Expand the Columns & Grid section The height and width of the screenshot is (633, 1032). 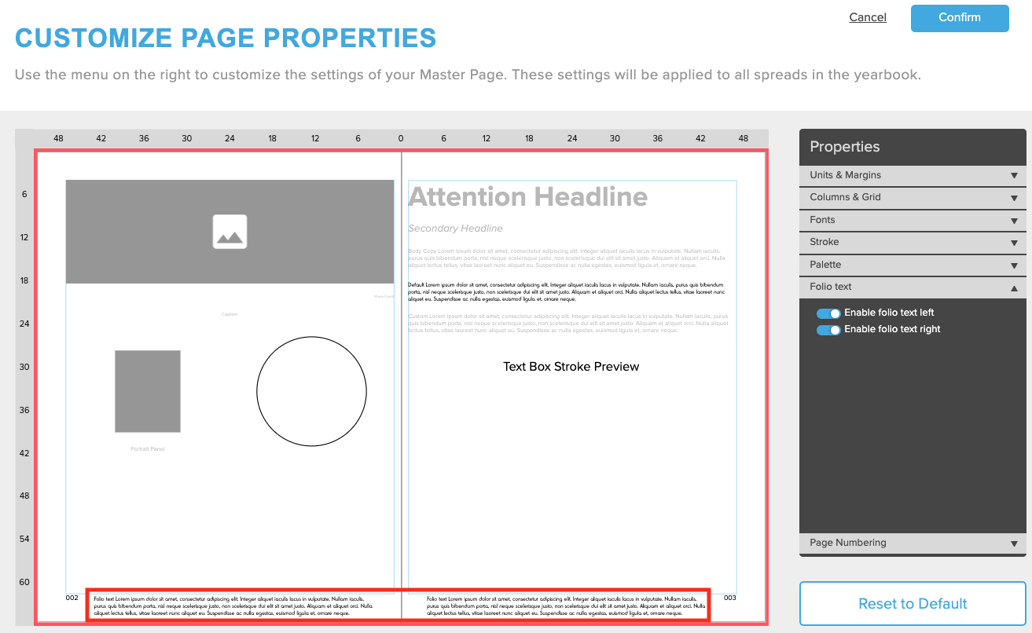pos(910,198)
